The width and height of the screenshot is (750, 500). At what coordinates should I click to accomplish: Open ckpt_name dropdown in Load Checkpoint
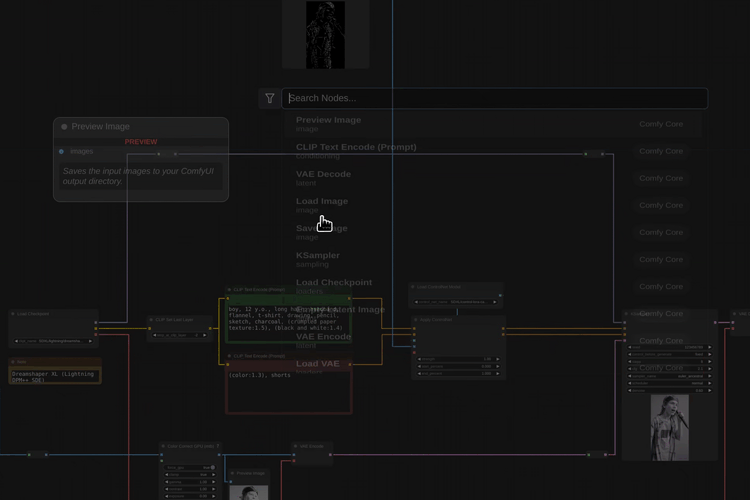pos(54,341)
